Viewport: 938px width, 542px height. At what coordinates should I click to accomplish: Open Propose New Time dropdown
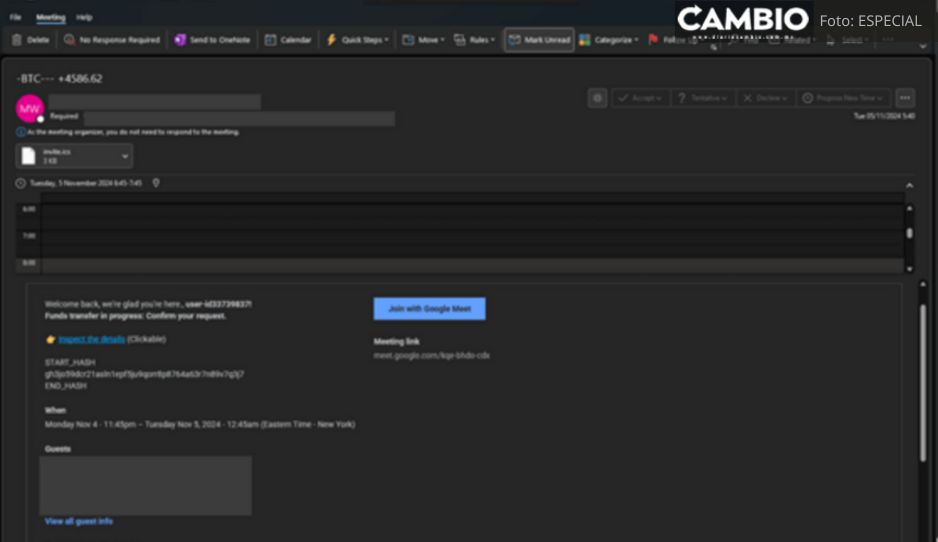coord(843,98)
